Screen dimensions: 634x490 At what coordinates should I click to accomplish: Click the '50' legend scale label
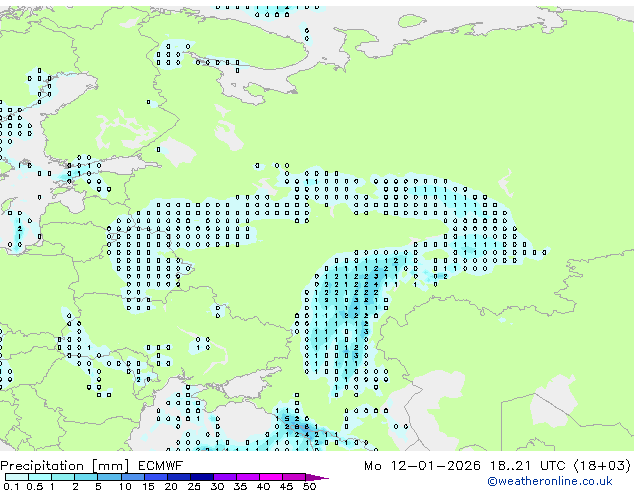pos(309,486)
